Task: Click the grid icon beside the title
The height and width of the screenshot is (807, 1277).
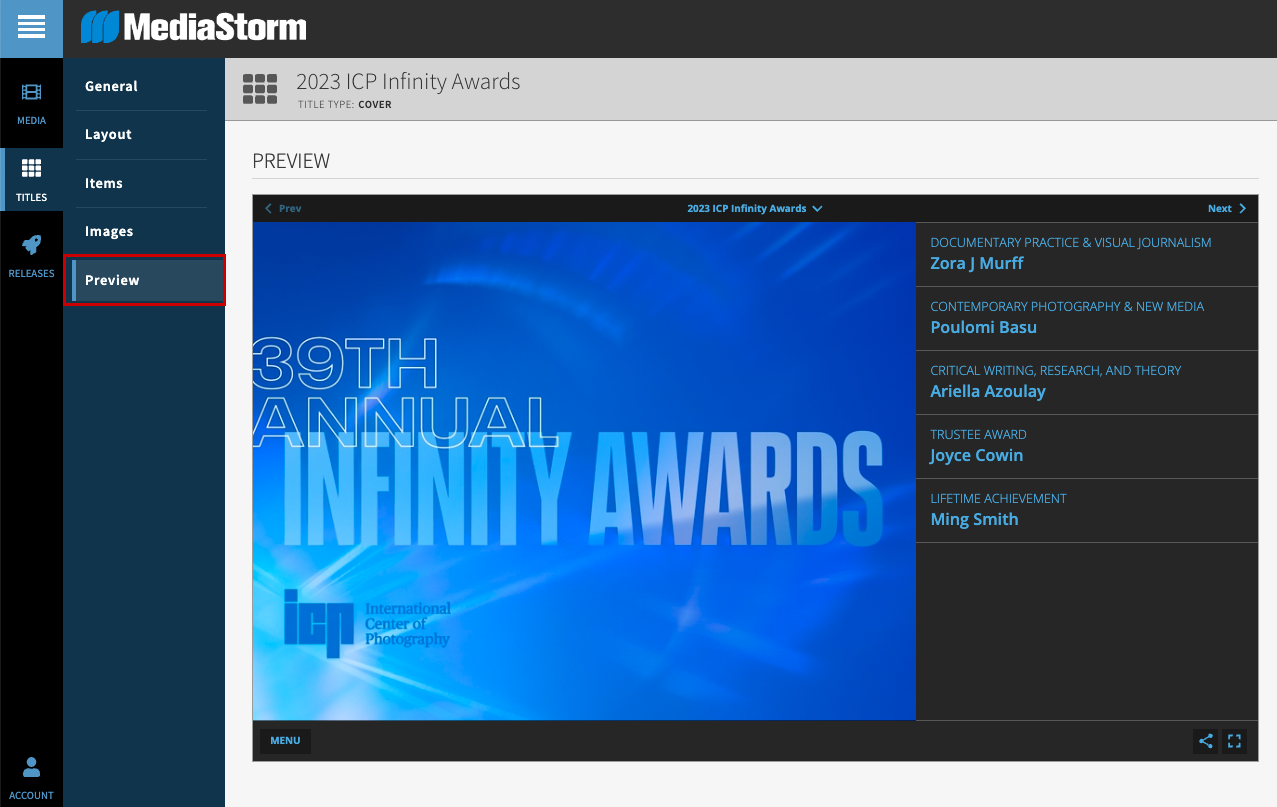Action: pyautogui.click(x=260, y=89)
